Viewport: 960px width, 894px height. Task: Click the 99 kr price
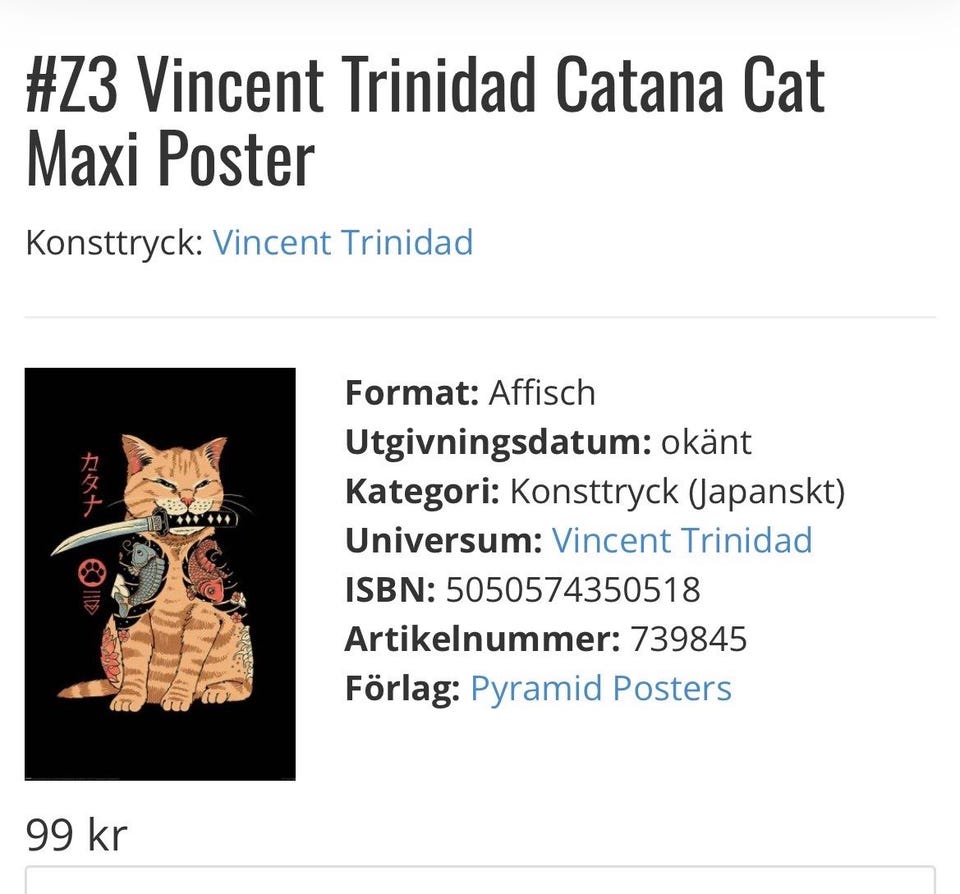pos(77,835)
